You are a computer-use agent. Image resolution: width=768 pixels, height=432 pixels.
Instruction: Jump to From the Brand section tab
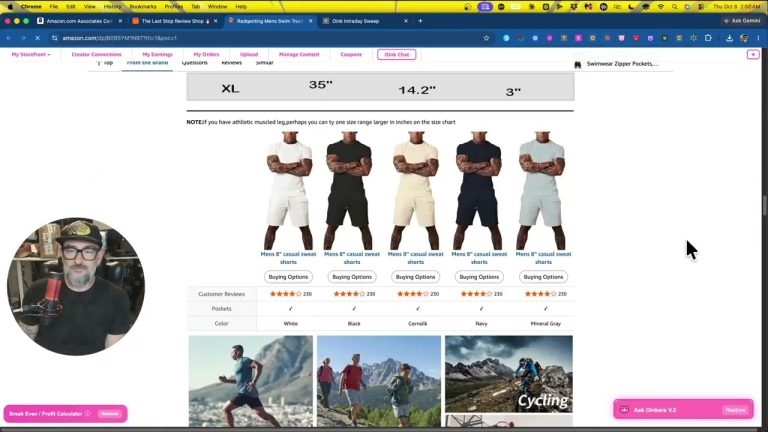[147, 63]
